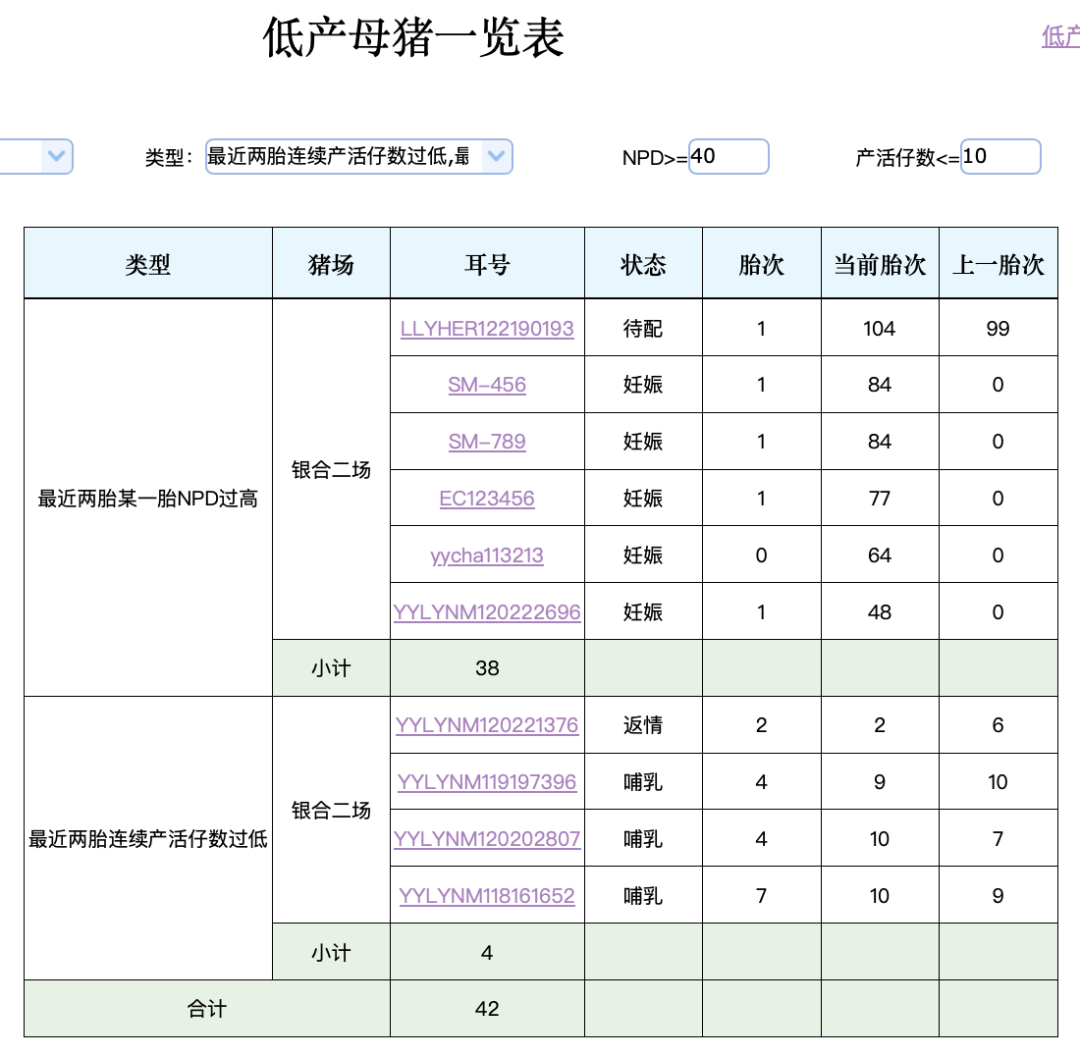Focus the 产活仔数<= input box

pos(1000,157)
